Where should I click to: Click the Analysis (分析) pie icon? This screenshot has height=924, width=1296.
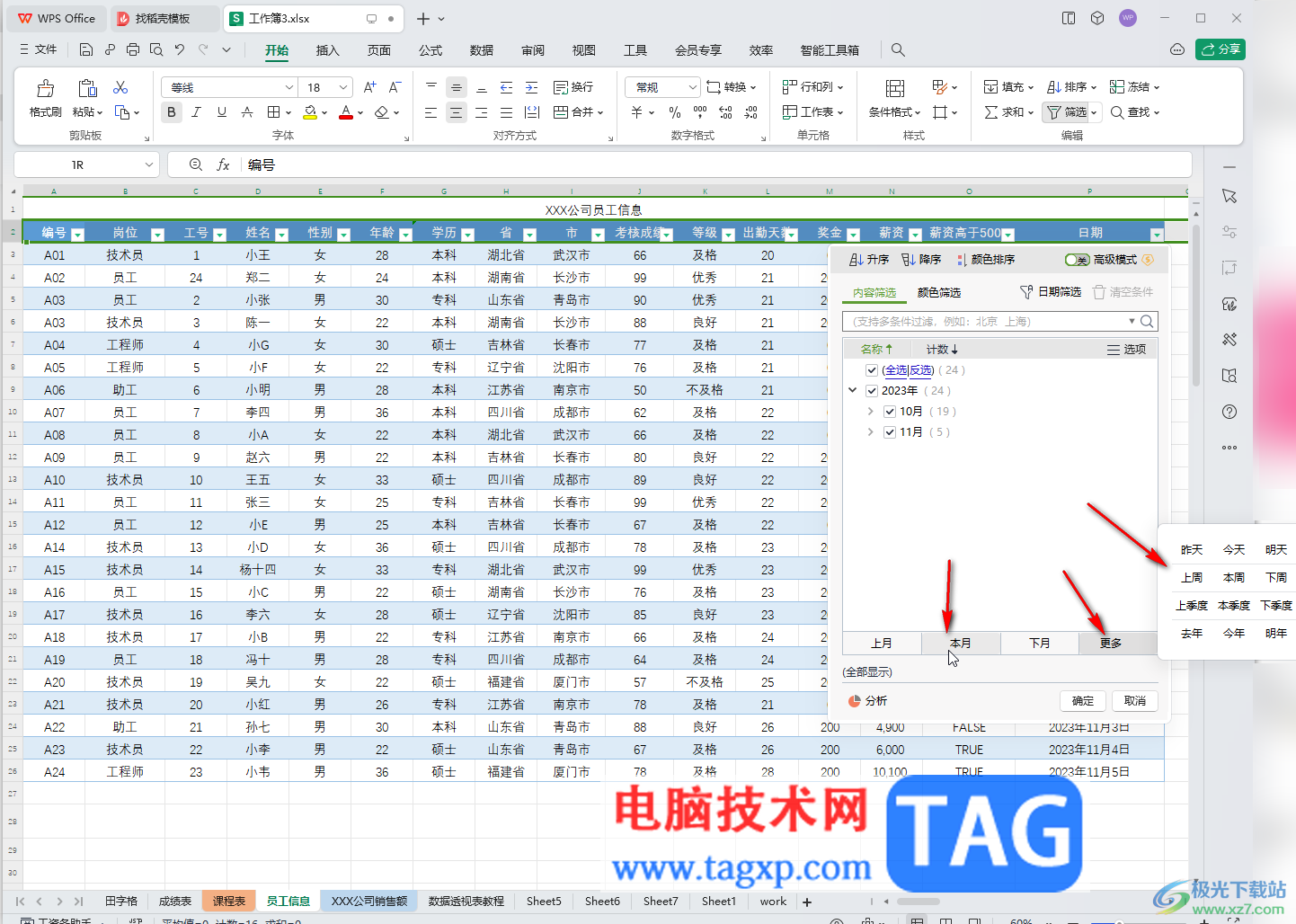click(855, 701)
